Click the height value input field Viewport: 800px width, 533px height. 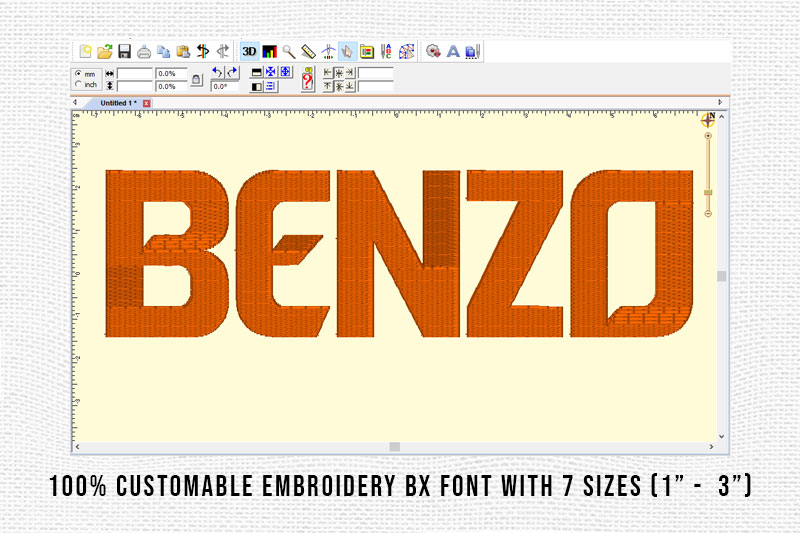pos(135,86)
